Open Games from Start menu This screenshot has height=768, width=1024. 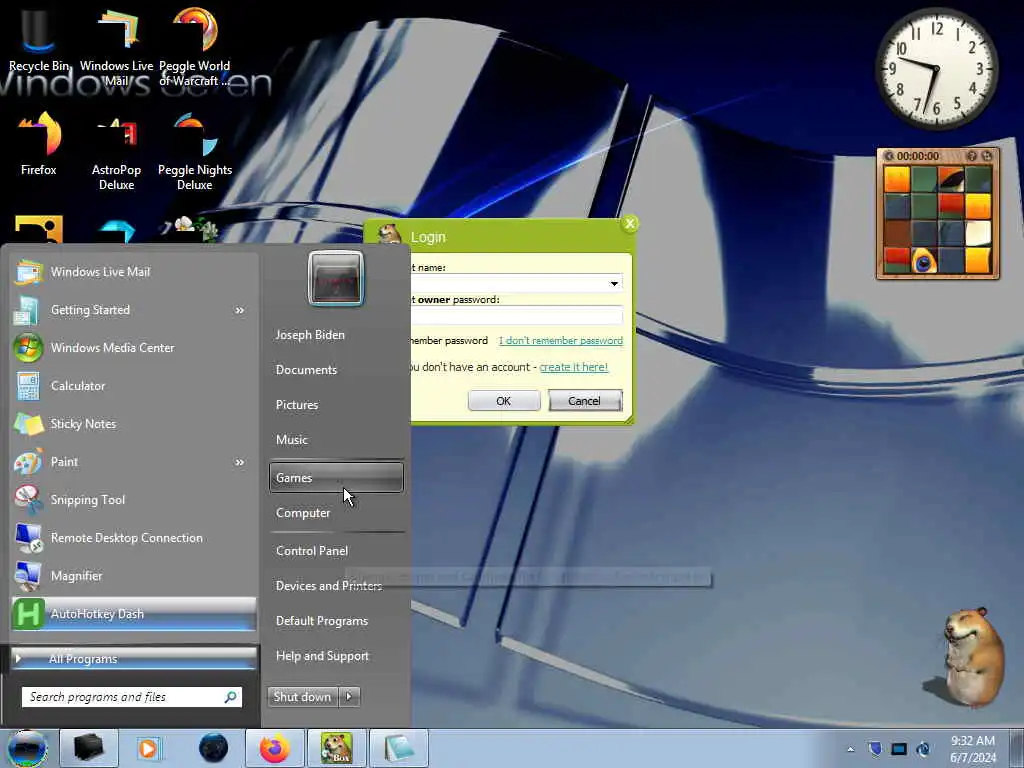tap(336, 477)
